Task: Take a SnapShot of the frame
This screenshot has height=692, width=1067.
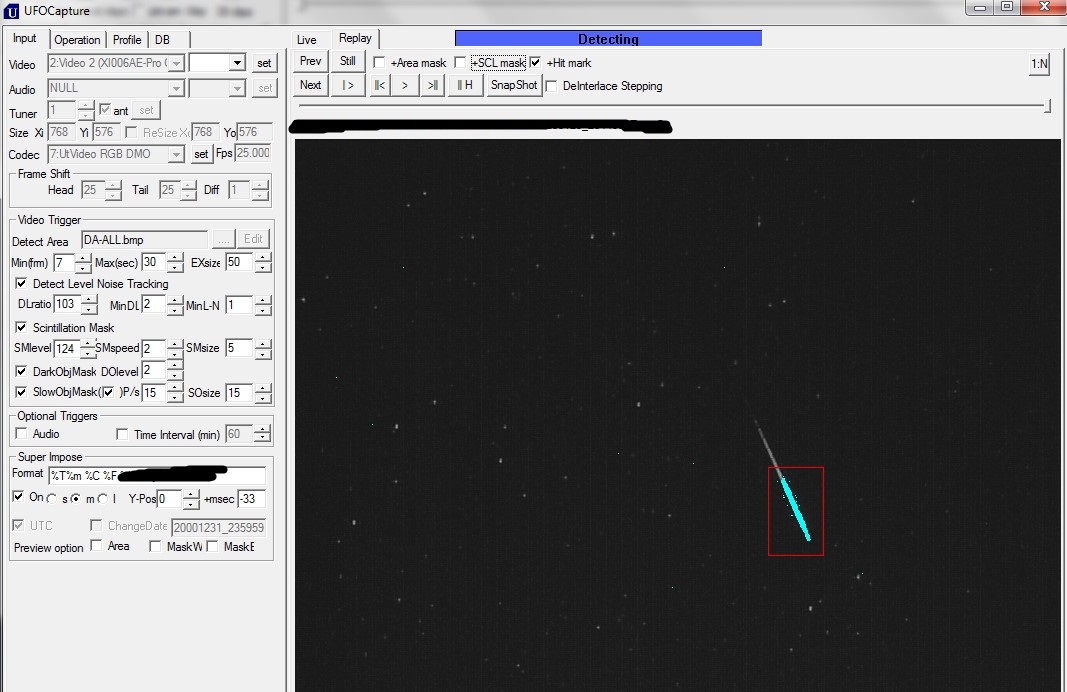Action: [x=513, y=85]
